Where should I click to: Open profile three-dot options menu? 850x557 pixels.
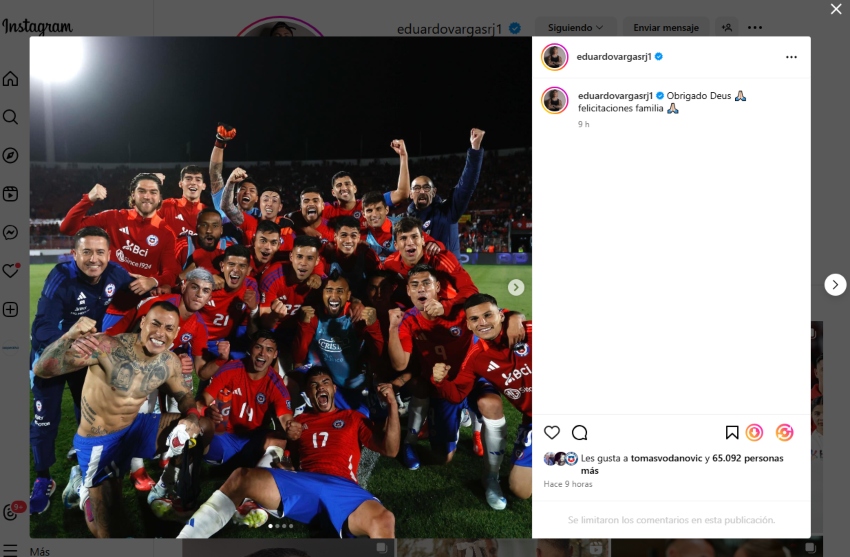point(755,28)
